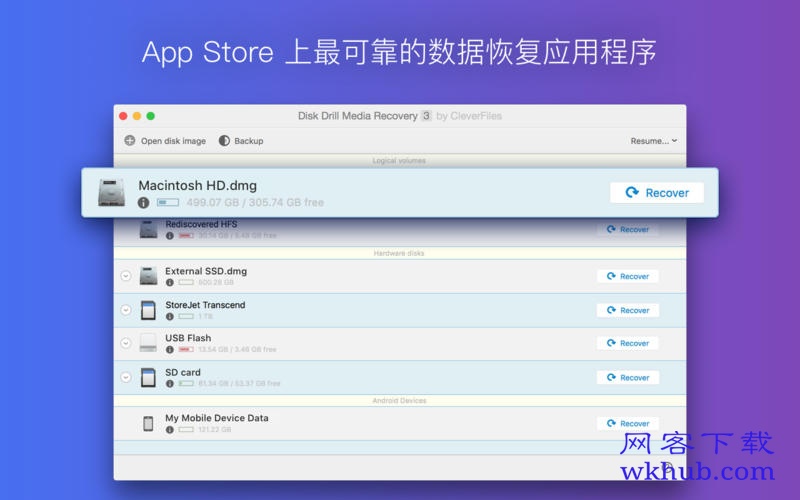Open disk image plus icon

pyautogui.click(x=130, y=140)
